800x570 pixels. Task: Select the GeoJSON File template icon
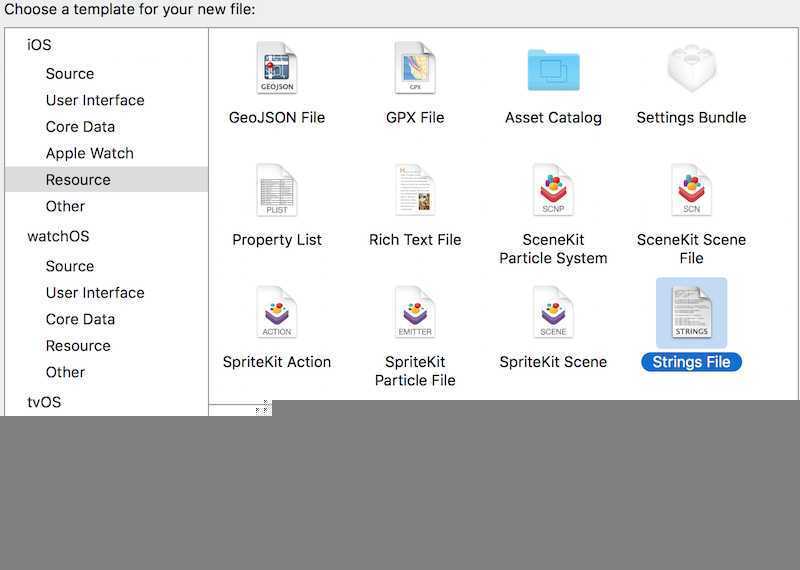coord(277,68)
